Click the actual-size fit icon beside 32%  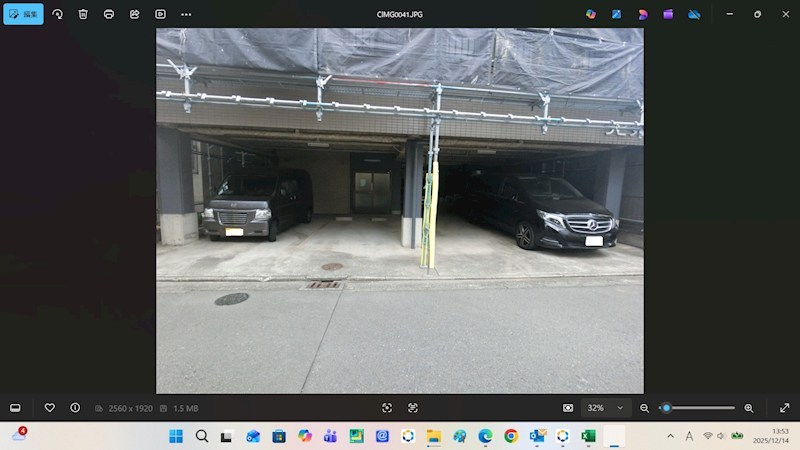567,408
